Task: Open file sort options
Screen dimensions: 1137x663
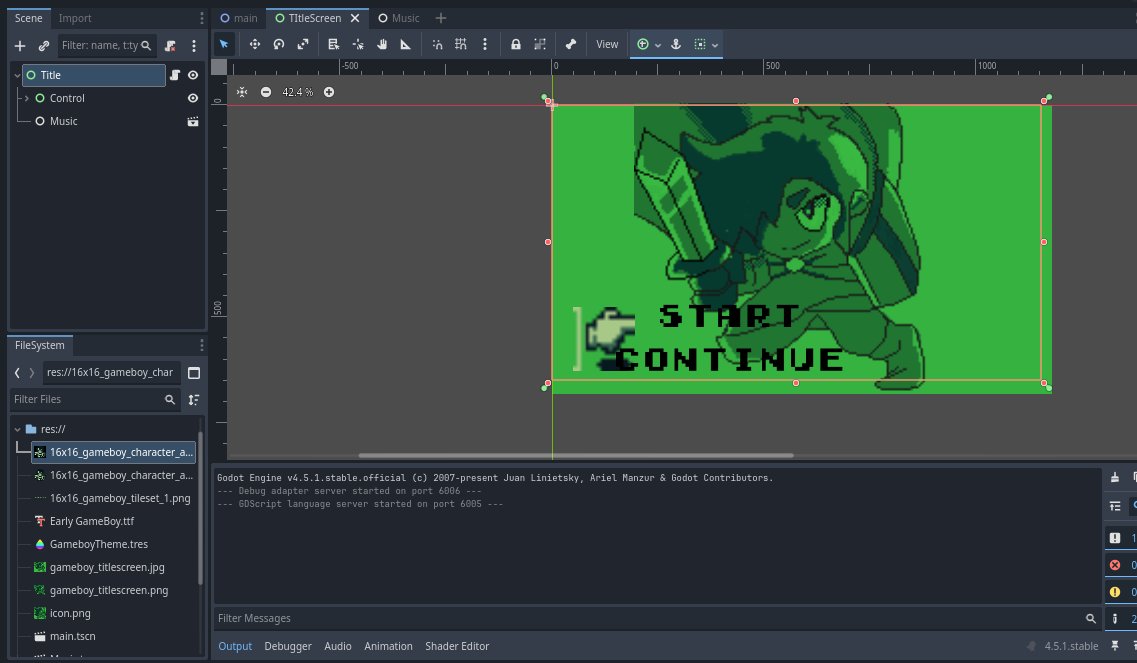Action: (194, 400)
